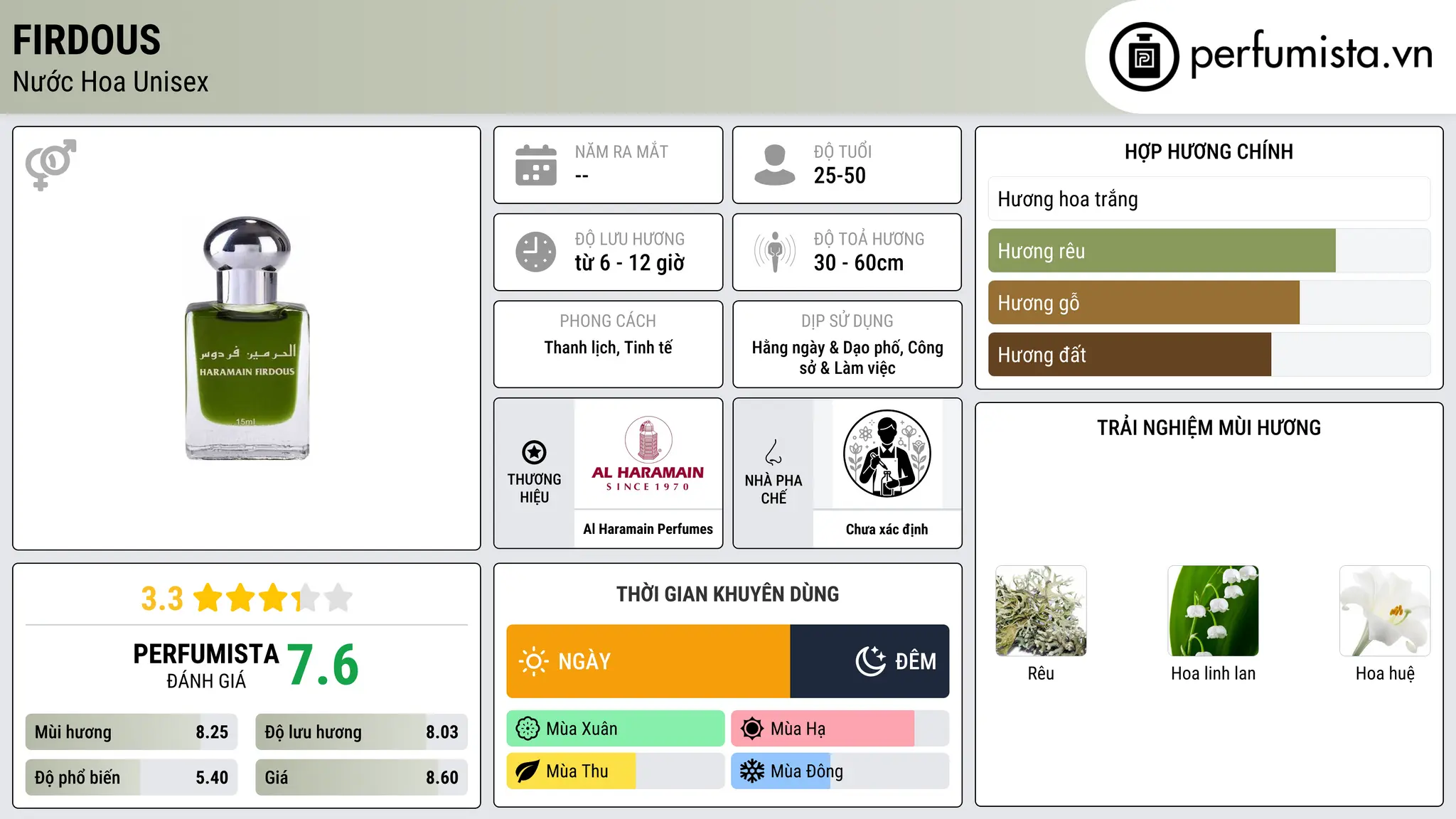
Task: Click the perfumista.vn site name
Action: pos(1311,55)
